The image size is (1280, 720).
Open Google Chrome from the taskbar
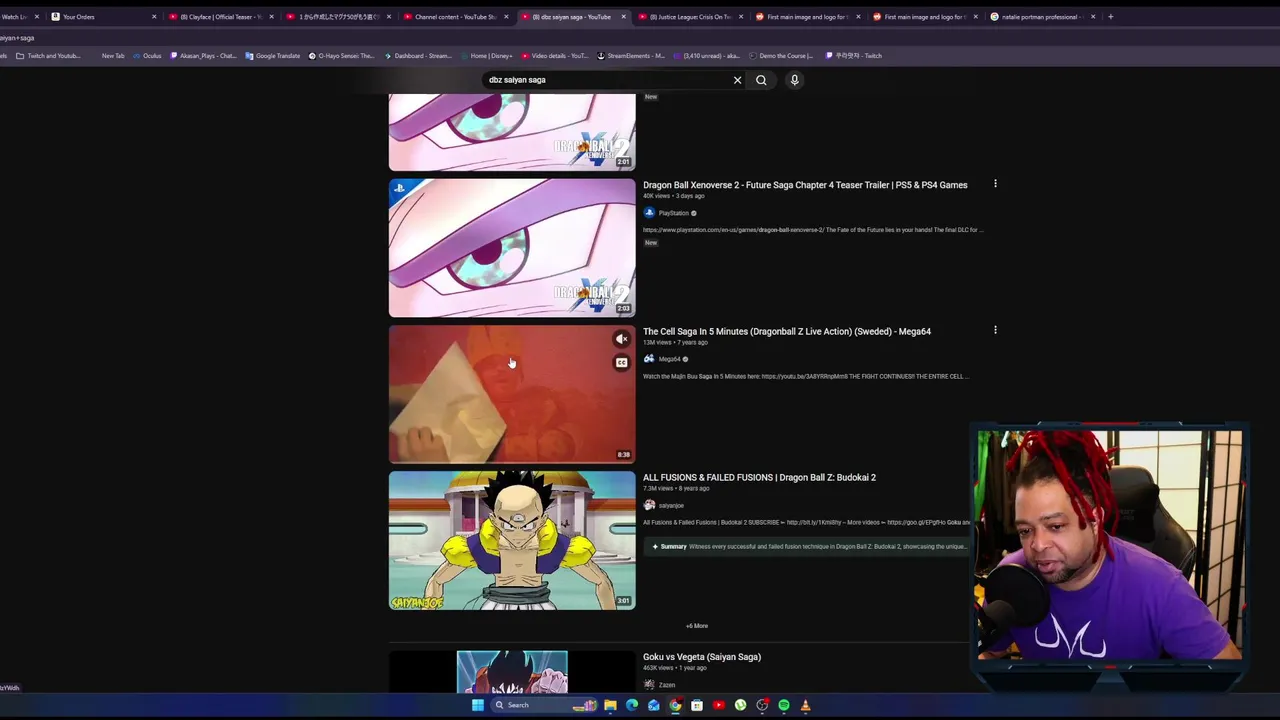675,705
